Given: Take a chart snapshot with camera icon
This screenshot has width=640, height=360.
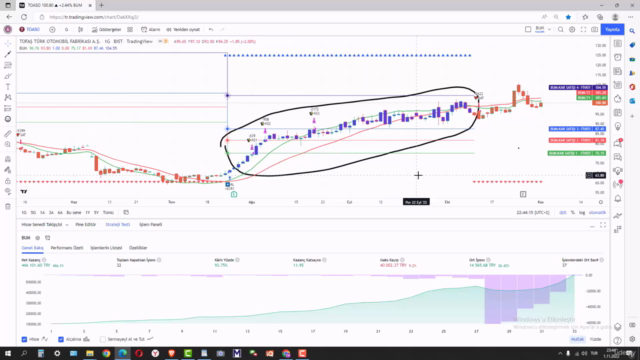Looking at the screenshot, I should pos(595,29).
